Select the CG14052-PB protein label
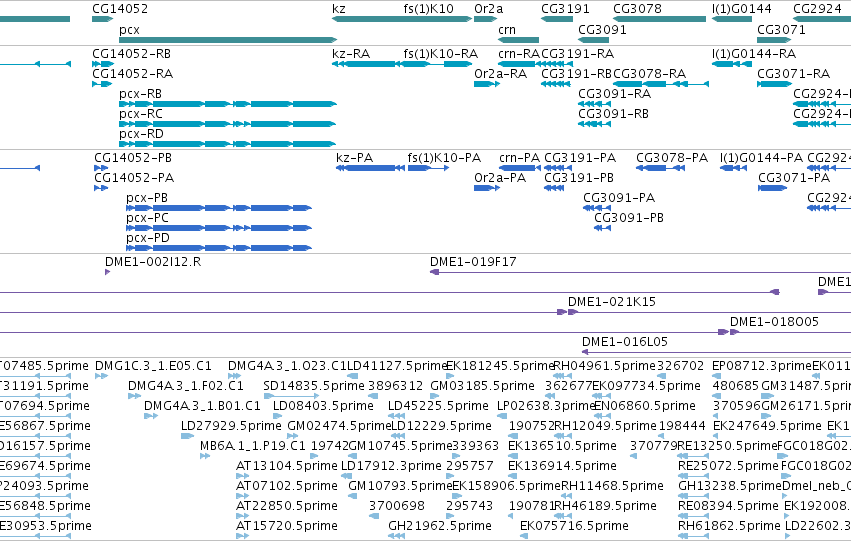The image size is (851, 541). (x=133, y=158)
